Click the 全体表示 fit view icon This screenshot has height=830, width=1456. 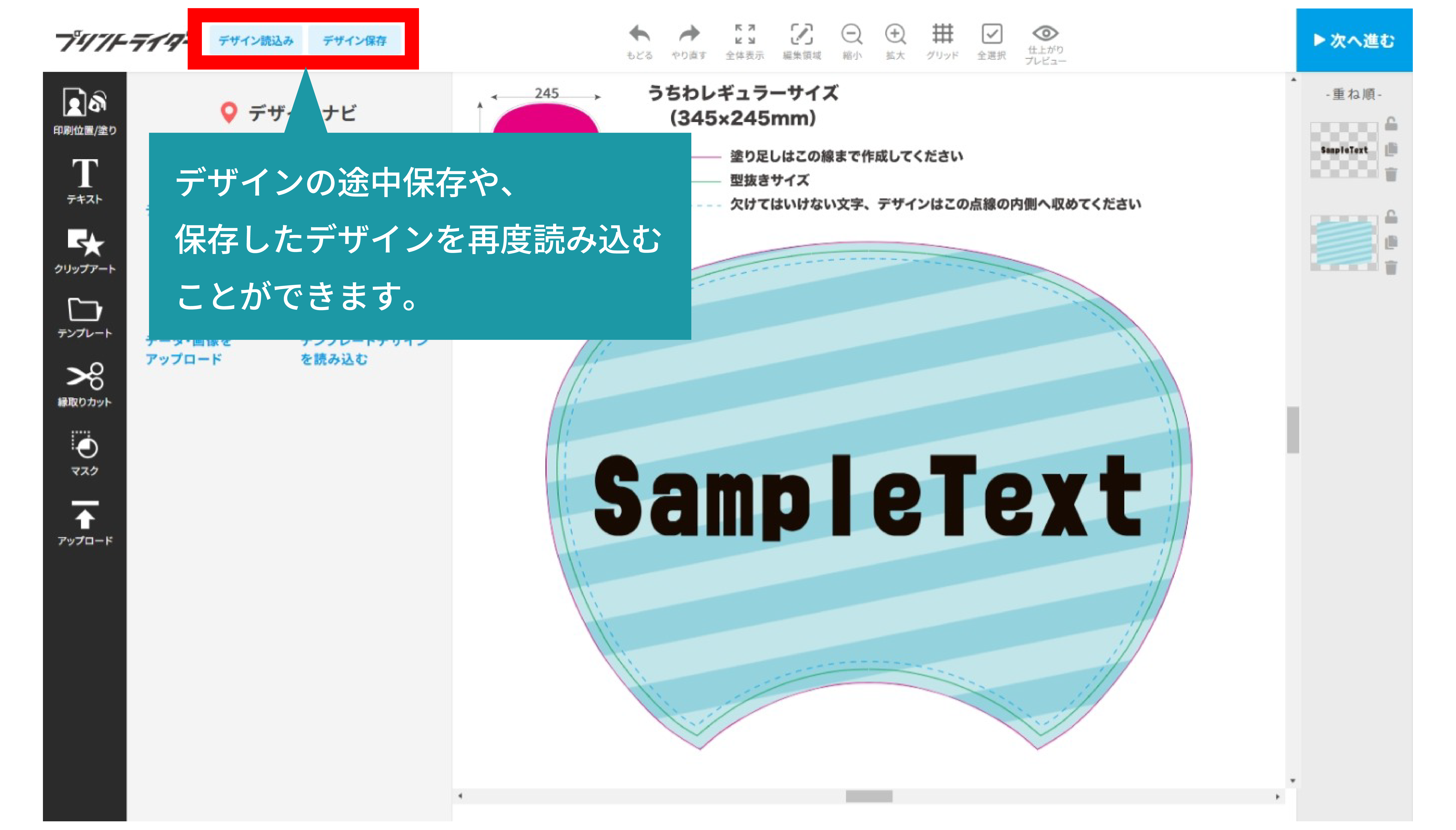(745, 42)
